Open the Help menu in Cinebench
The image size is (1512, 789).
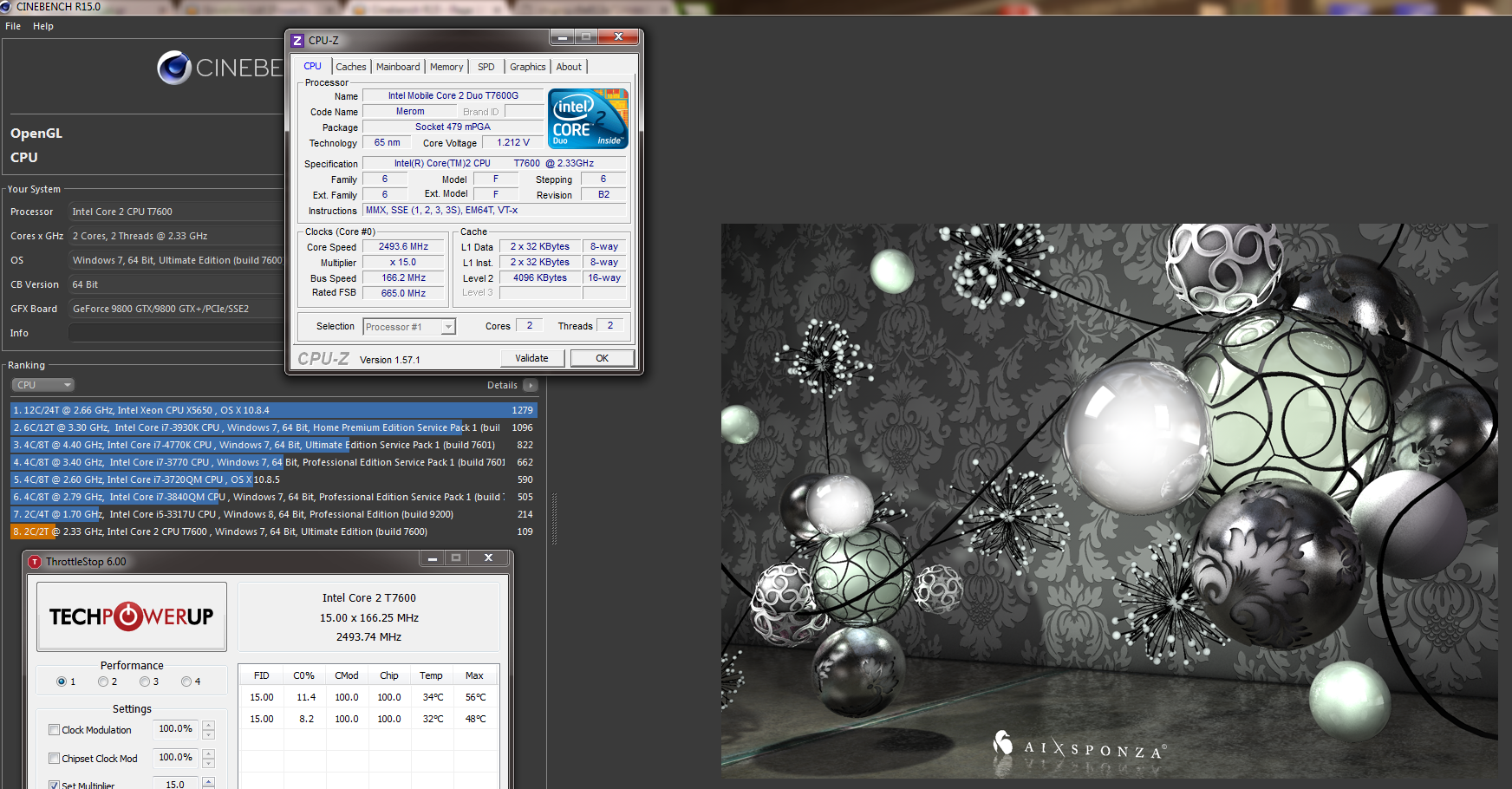coord(43,26)
